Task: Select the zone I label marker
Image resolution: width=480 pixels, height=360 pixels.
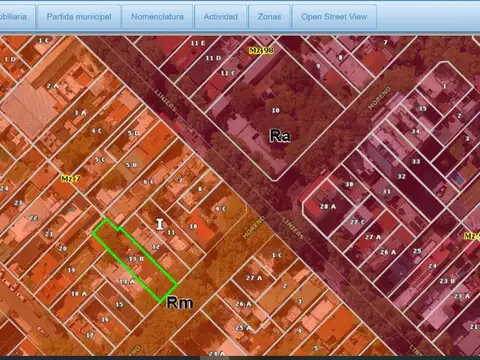Action: [160, 225]
